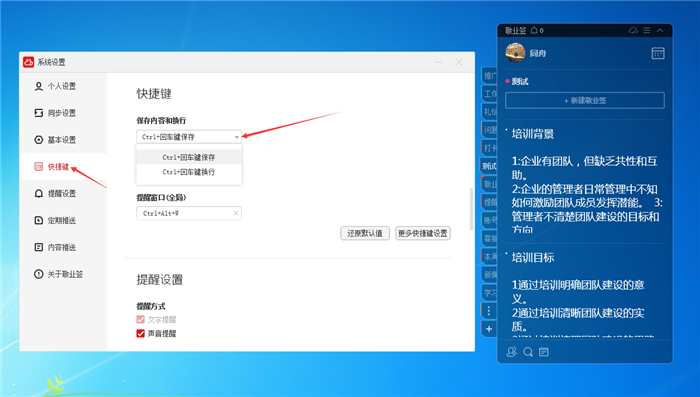Switch to the 客服 category tab
Image resolution: width=700 pixels, height=397 pixels.
coord(490,238)
